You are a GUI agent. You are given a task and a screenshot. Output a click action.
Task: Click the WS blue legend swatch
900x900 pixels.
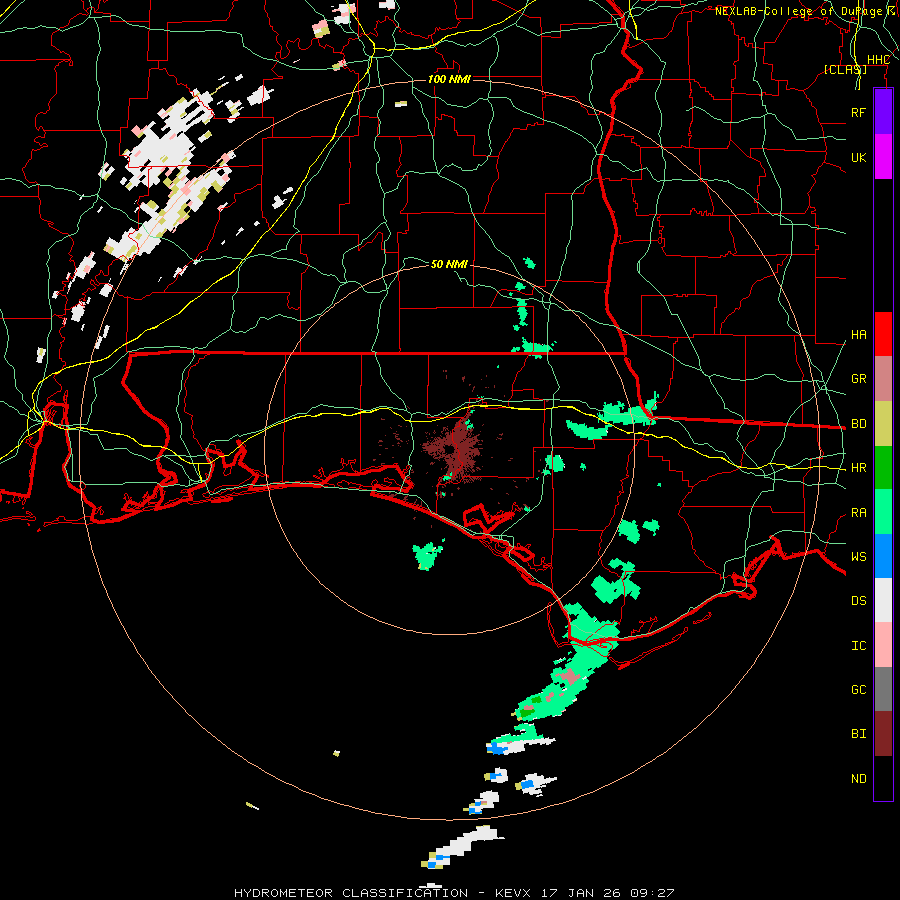pyautogui.click(x=883, y=556)
